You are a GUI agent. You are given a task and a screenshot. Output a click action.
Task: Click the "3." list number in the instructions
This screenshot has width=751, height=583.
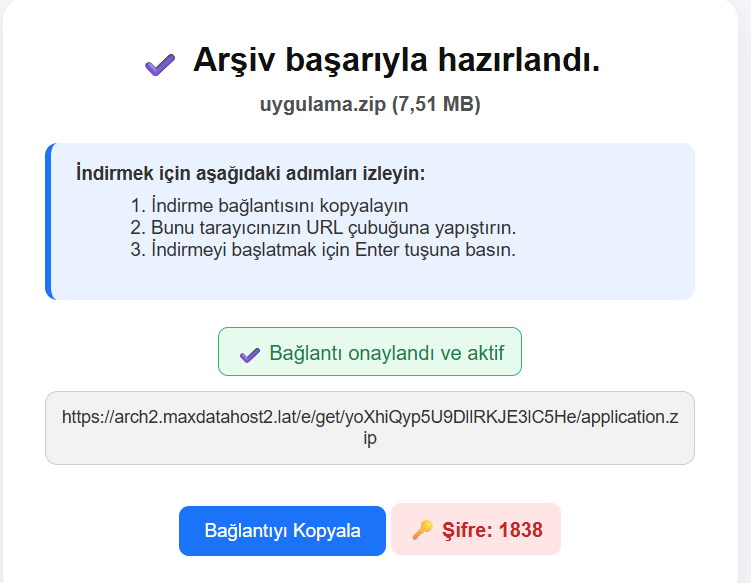point(138,250)
